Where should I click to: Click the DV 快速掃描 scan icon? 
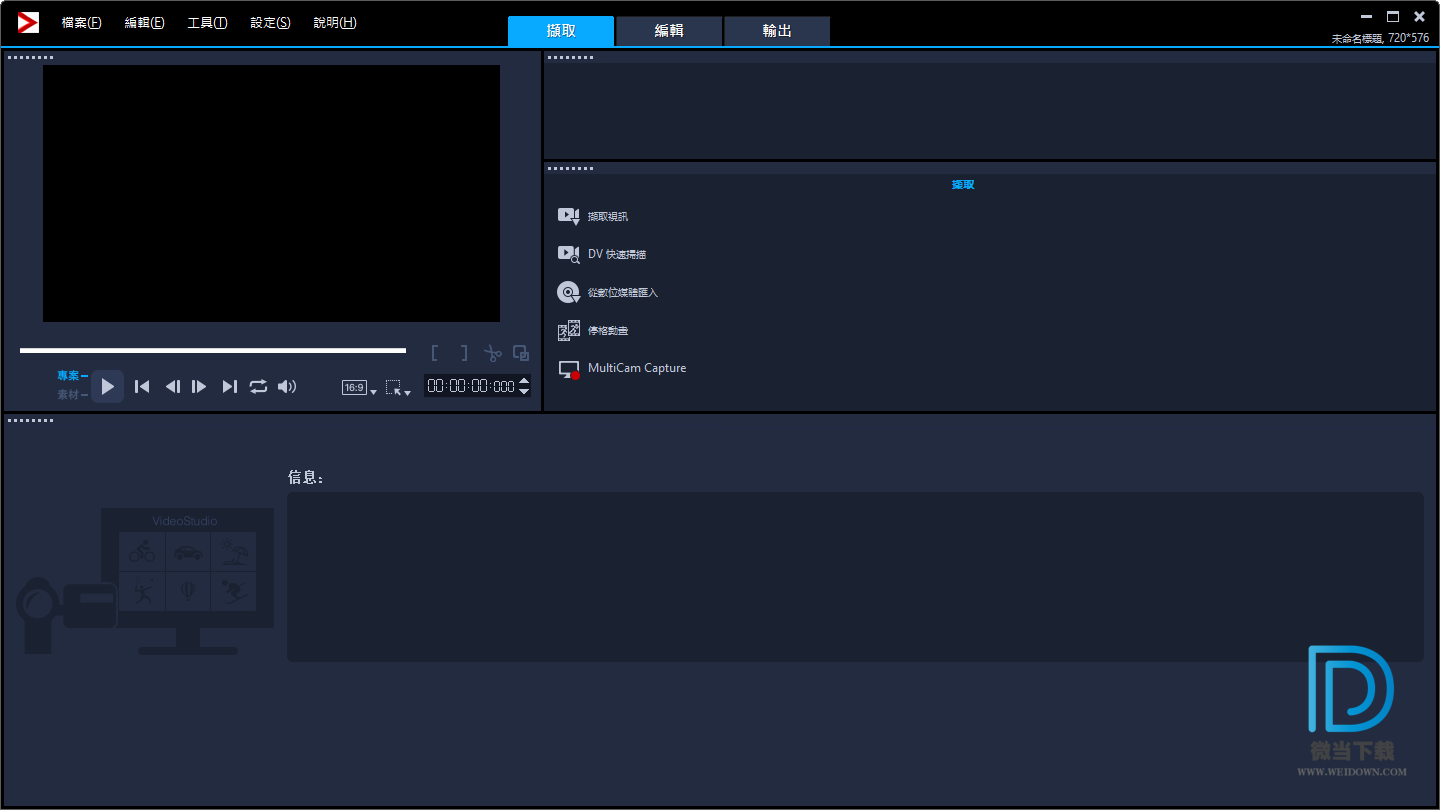click(568, 254)
